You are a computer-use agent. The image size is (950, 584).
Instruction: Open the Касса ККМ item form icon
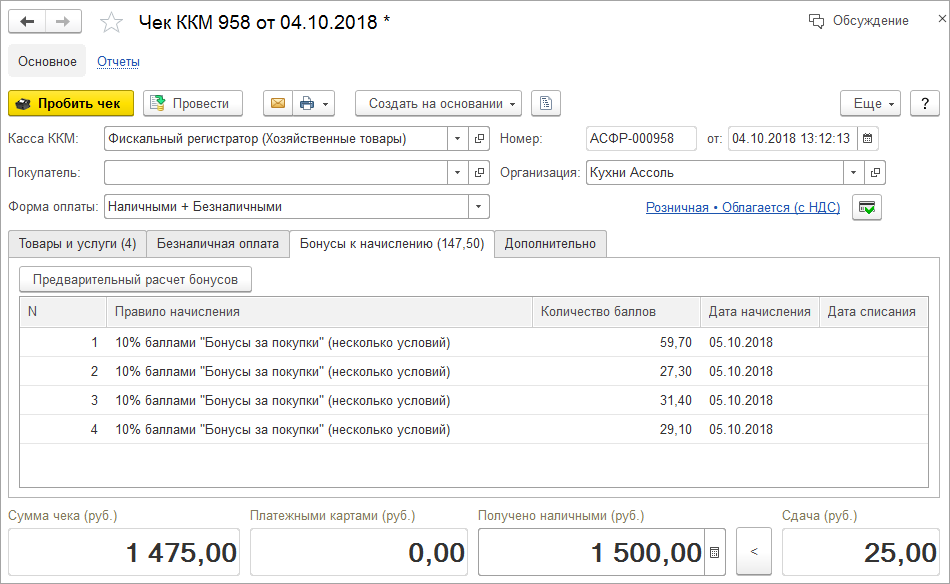click(479, 139)
